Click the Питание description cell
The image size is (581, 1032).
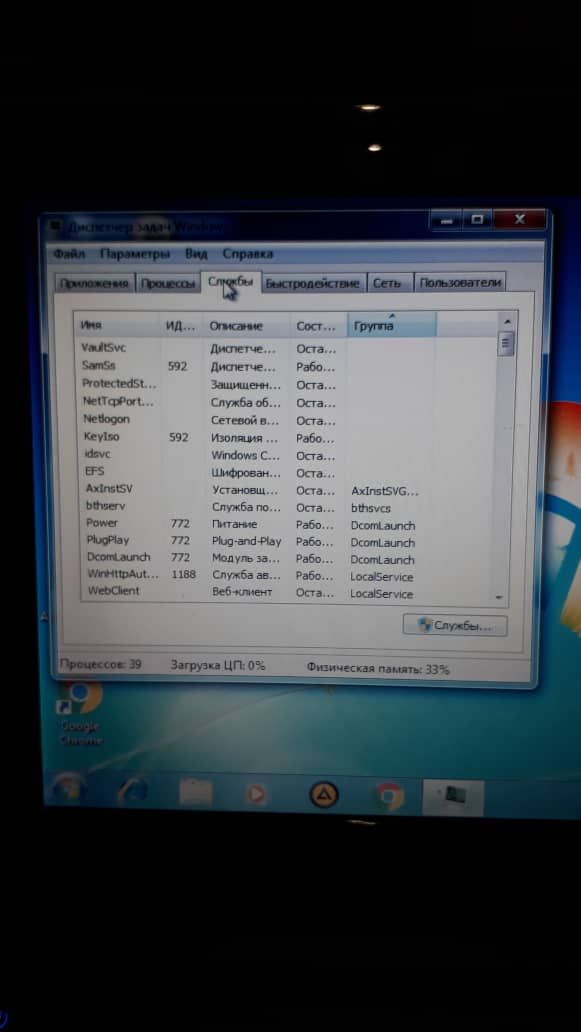[x=234, y=525]
